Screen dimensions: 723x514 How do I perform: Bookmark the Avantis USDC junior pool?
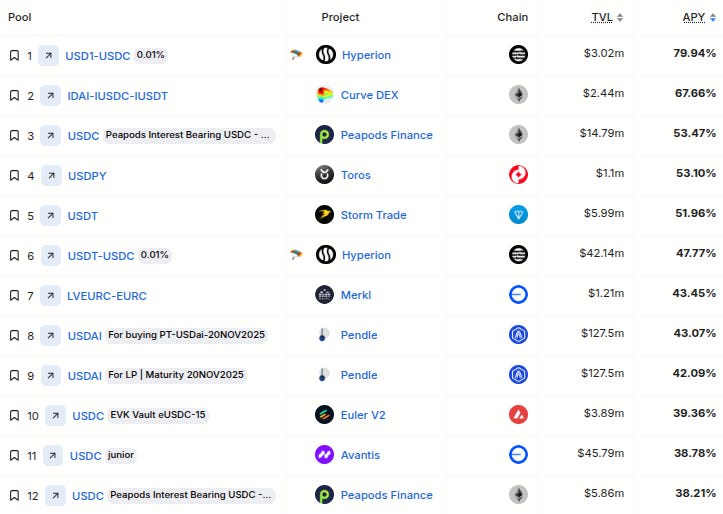coord(14,455)
